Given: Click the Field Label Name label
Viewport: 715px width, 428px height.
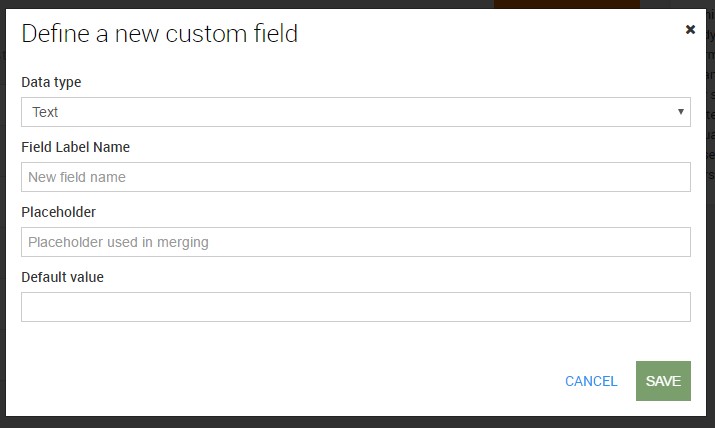Looking at the screenshot, I should click(x=76, y=147).
